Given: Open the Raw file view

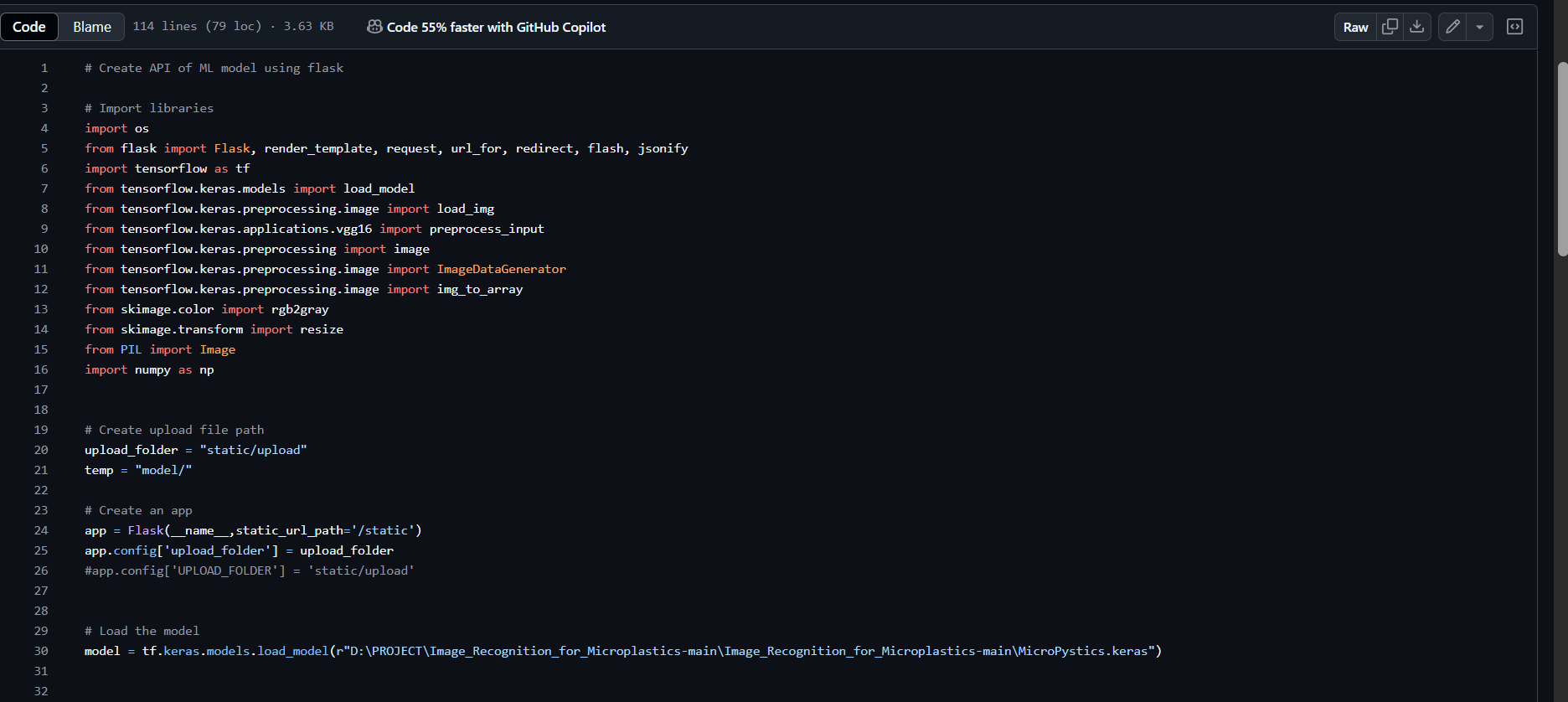Looking at the screenshot, I should pos(1355,27).
